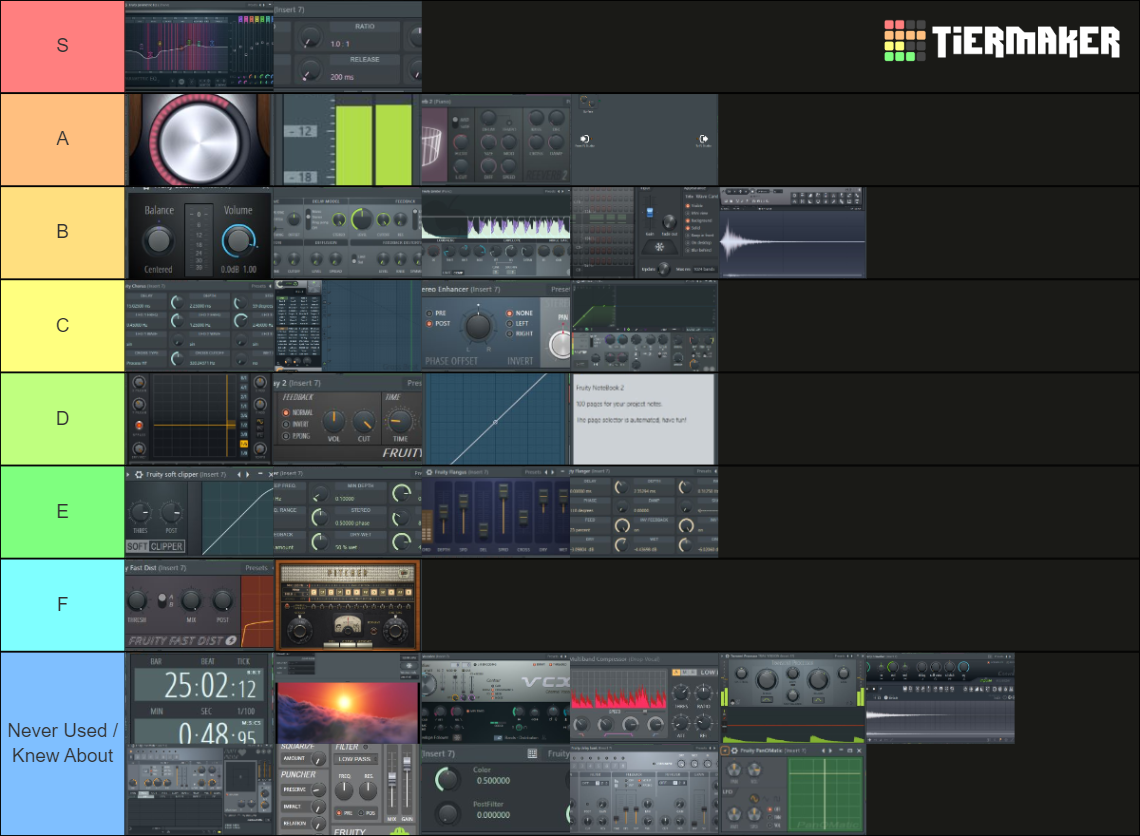Open the Fruity Flangus plugin menu
This screenshot has height=836, width=1140.
pos(428,472)
